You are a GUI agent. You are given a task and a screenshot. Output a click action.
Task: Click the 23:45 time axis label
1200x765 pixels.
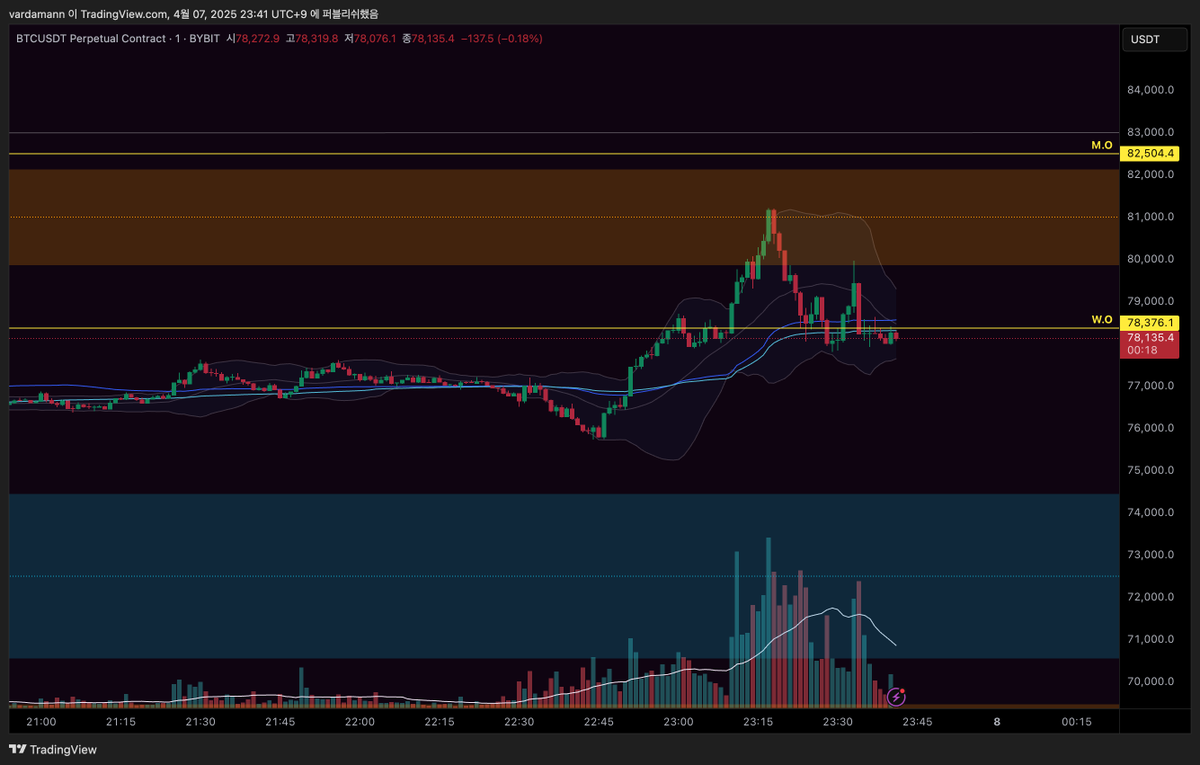[918, 722]
